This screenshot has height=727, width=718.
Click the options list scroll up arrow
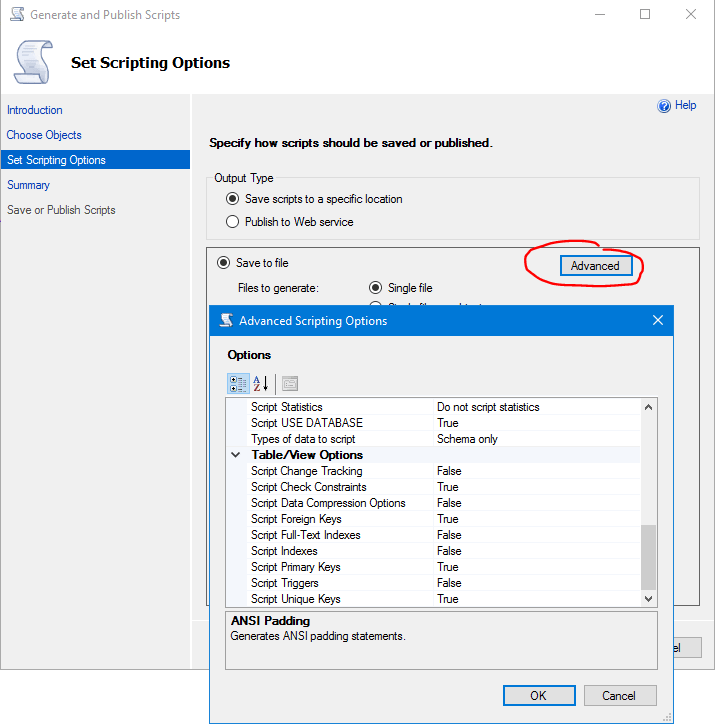click(x=648, y=408)
